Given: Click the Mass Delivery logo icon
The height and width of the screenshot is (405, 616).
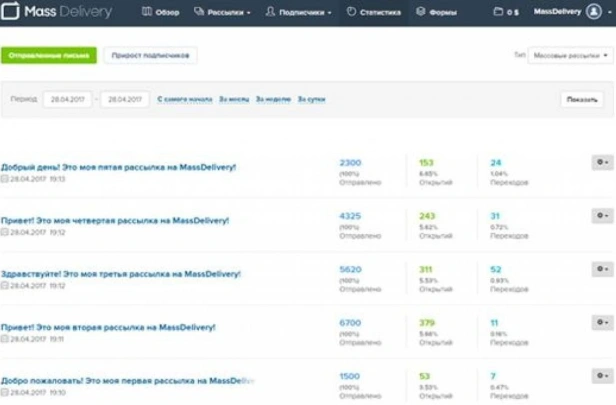Looking at the screenshot, I should [x=10, y=11].
